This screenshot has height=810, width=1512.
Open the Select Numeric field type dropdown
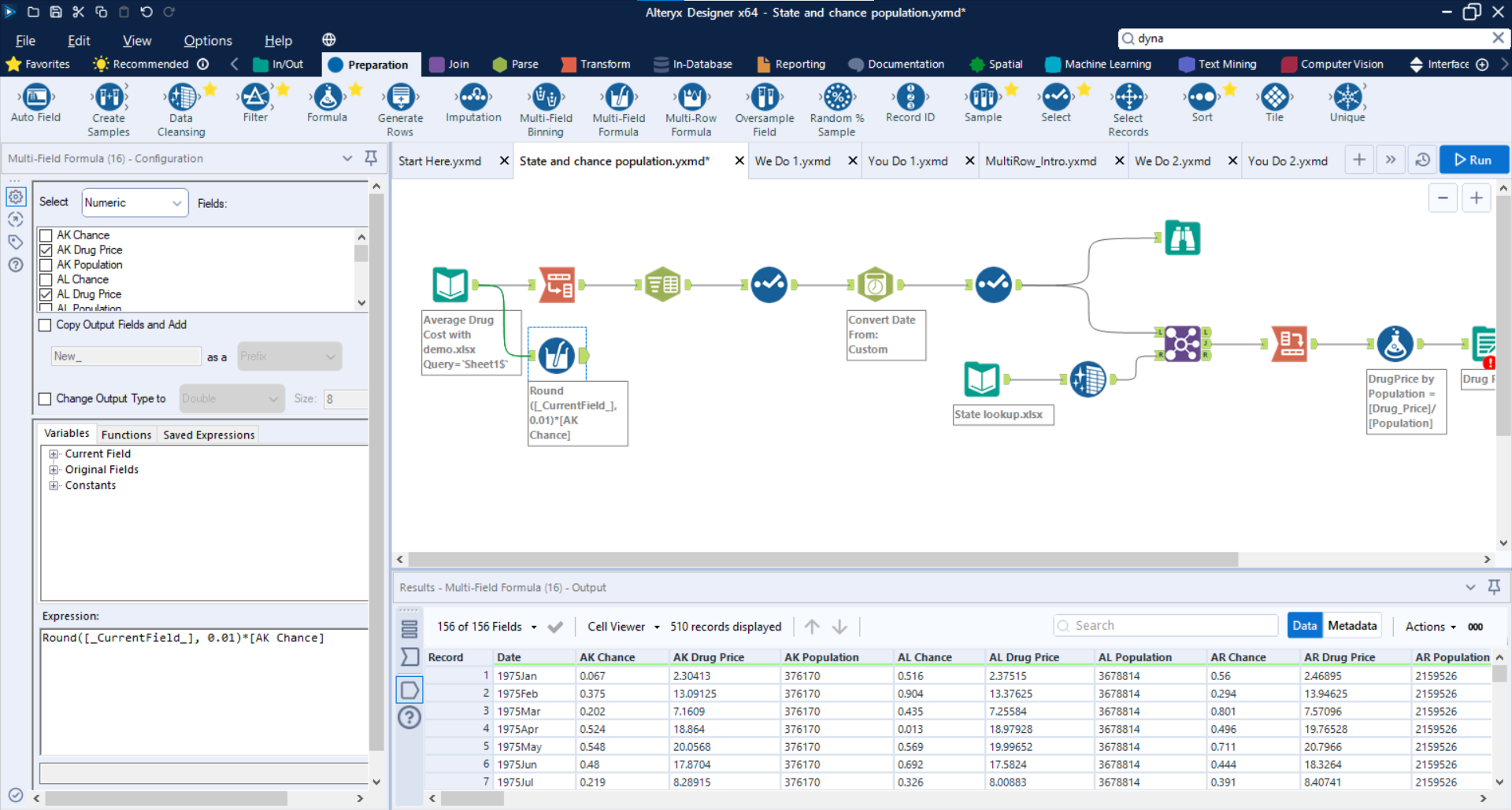click(x=135, y=203)
